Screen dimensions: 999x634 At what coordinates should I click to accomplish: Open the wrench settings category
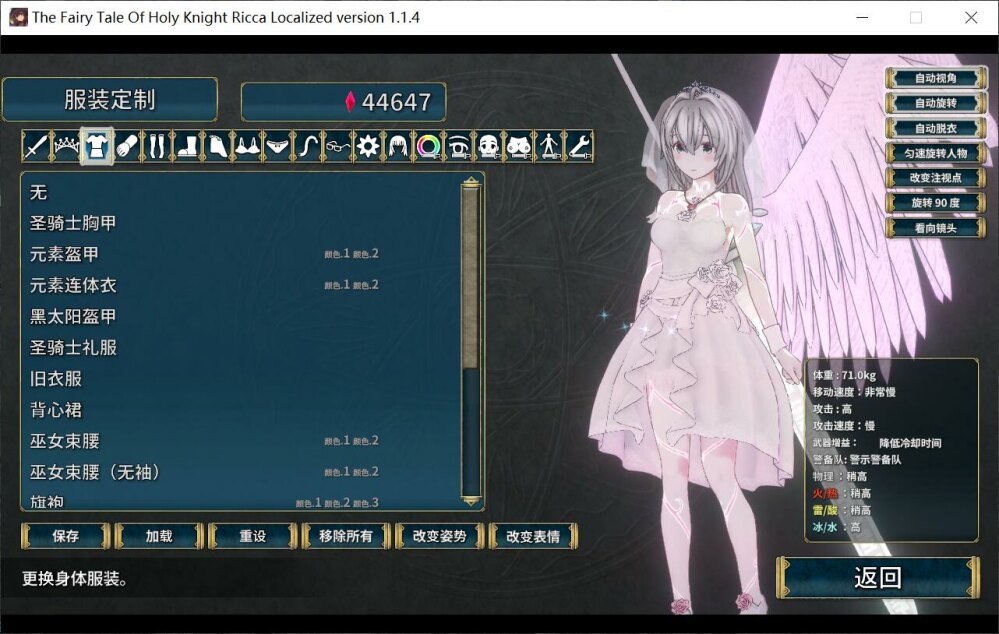point(580,147)
